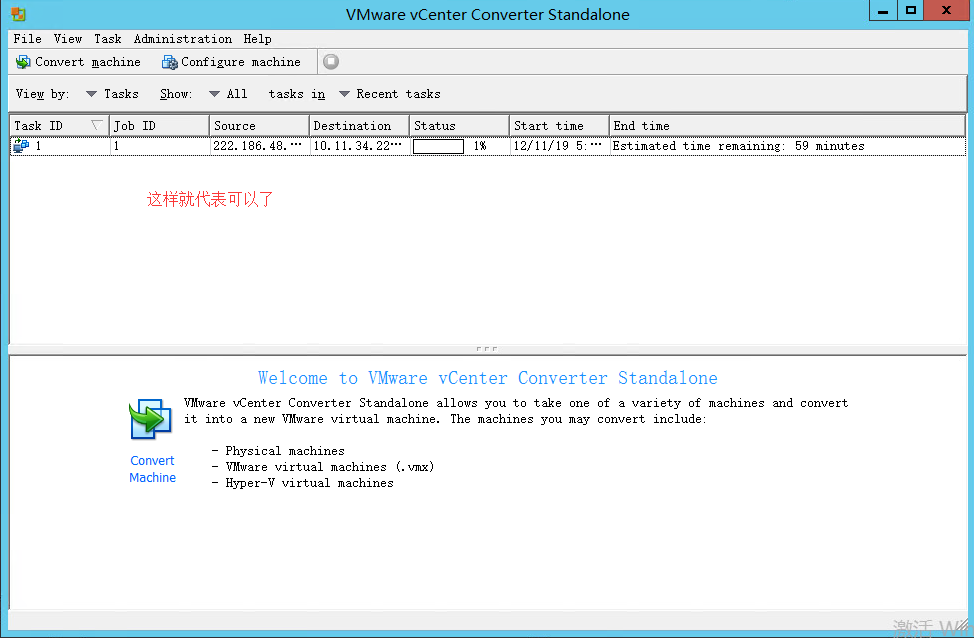
Task: Sort by Destination column header
Action: click(x=360, y=125)
